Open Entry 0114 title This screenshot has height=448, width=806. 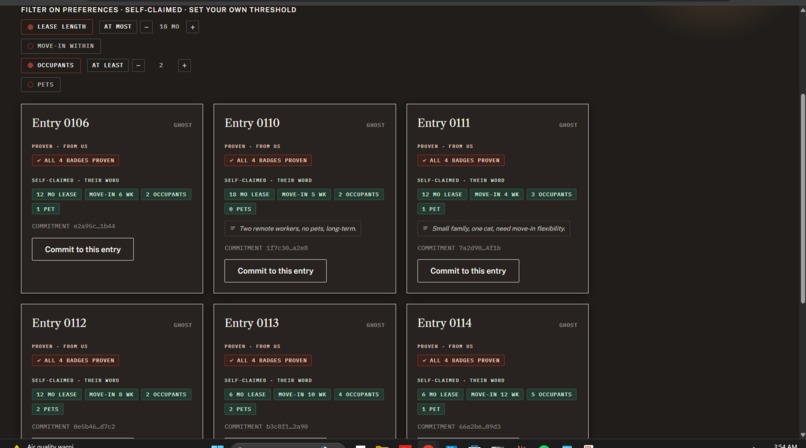click(444, 323)
